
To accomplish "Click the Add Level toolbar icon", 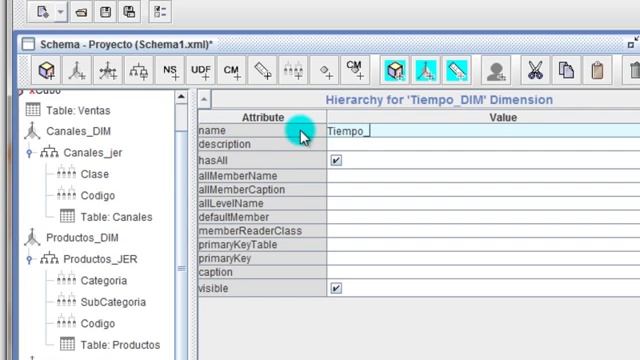I will click(293, 70).
